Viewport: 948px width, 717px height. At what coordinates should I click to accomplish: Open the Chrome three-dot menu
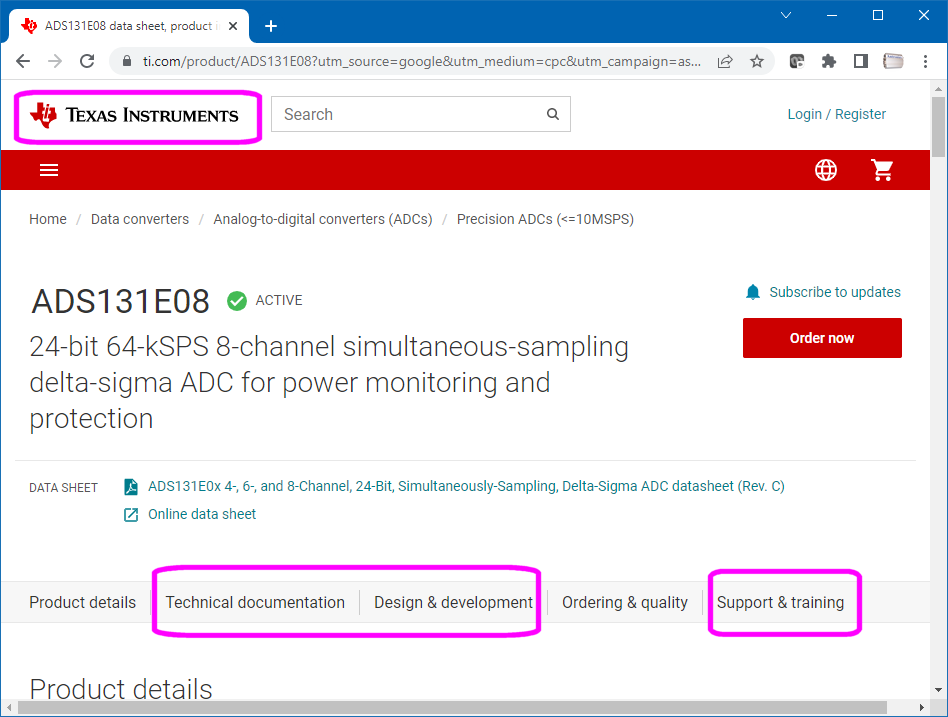click(x=925, y=61)
